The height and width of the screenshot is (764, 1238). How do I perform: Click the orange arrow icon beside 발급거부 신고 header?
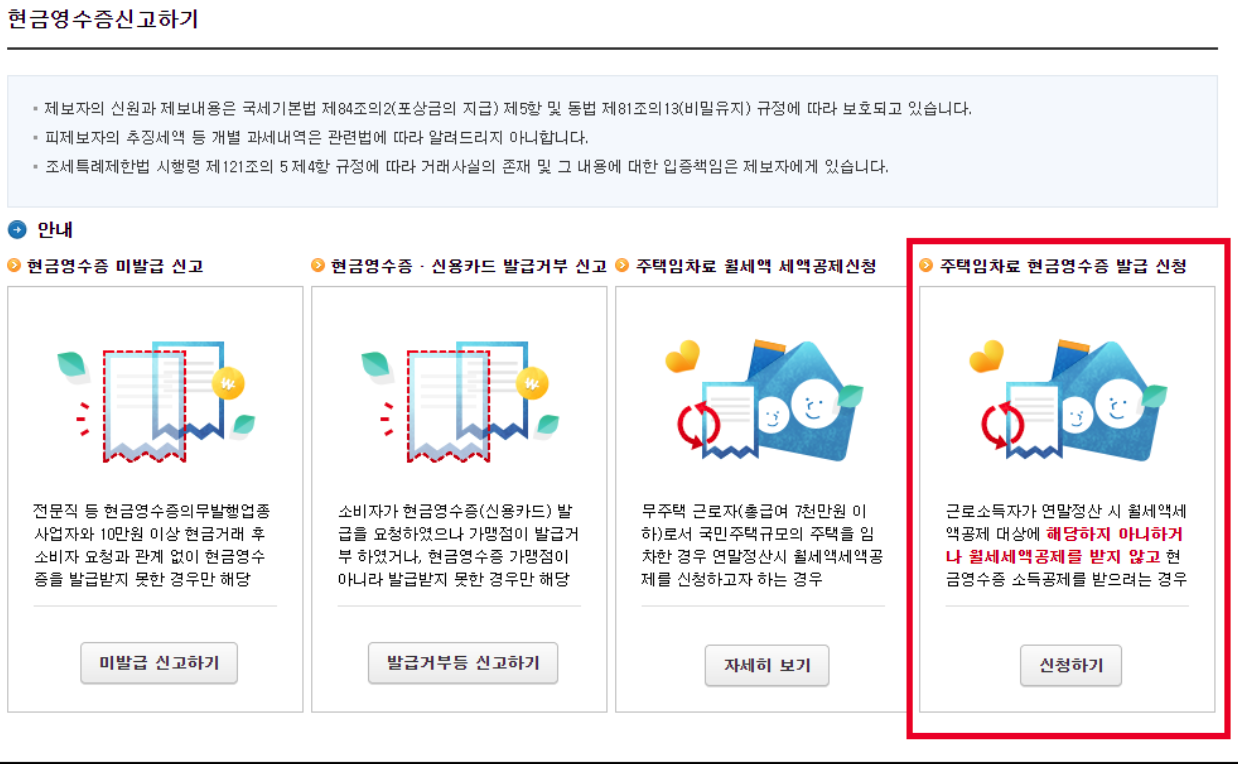click(318, 264)
